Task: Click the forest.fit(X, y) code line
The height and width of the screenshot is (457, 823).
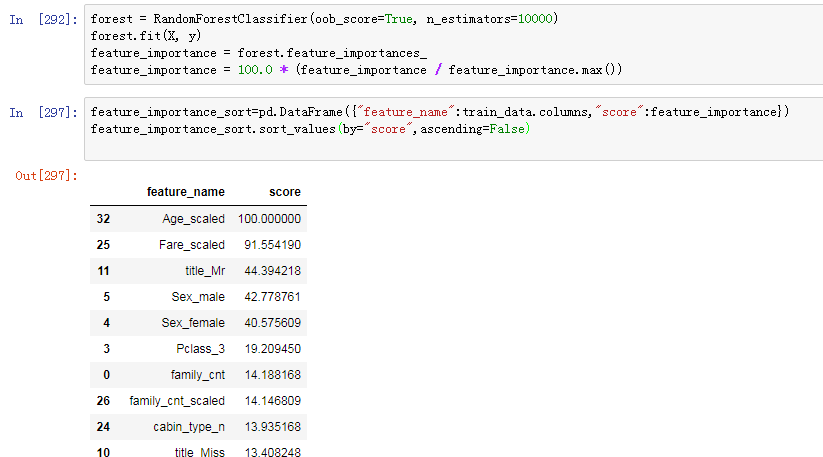Action: point(146,36)
